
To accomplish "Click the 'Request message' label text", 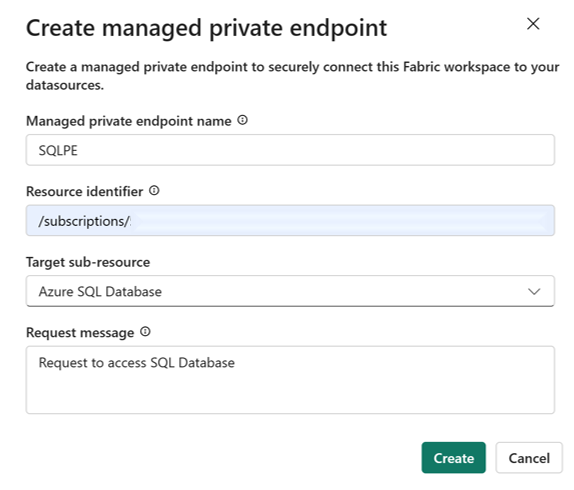I will click(80, 333).
